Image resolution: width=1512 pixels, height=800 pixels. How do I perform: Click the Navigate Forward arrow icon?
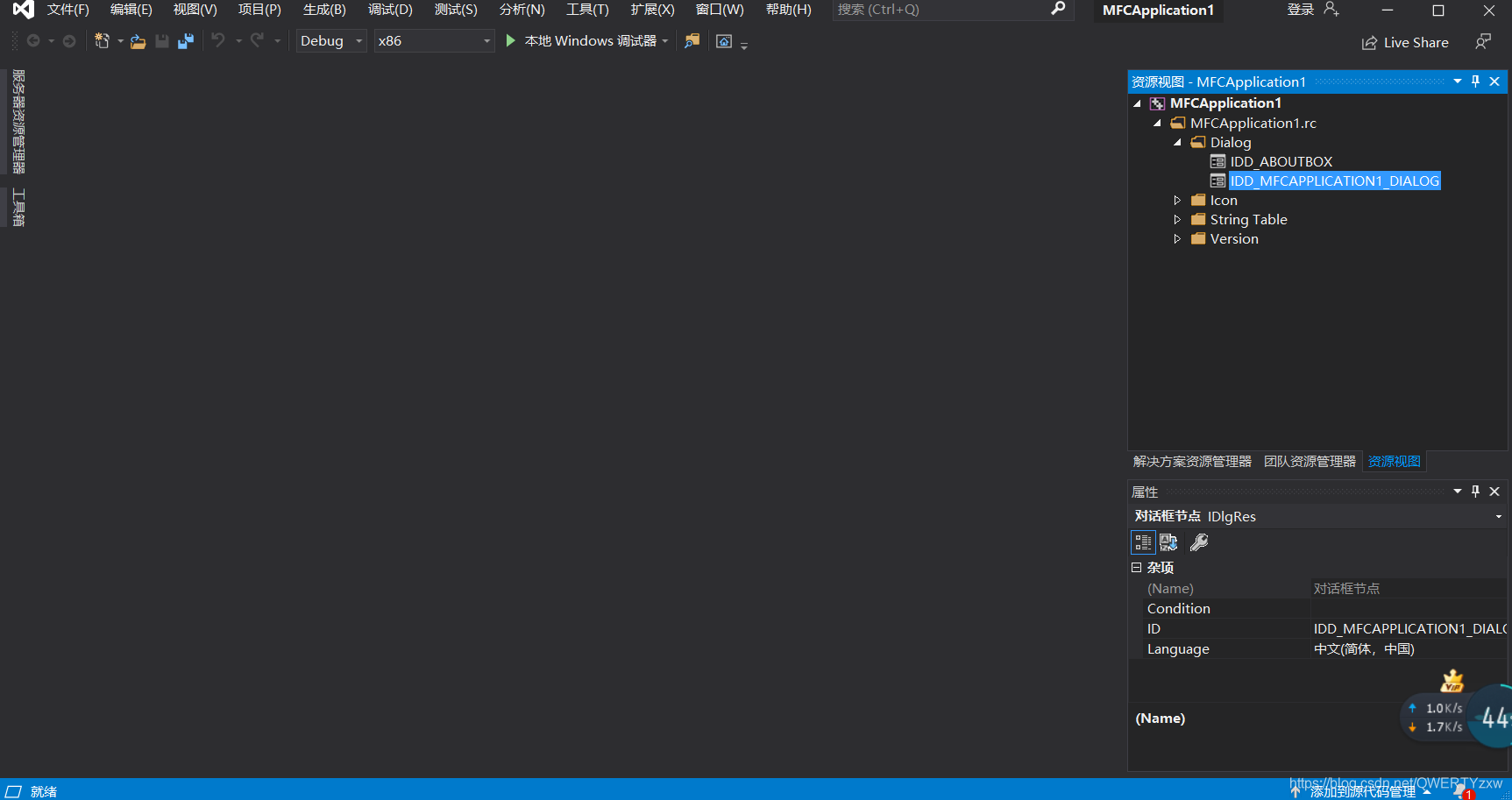click(x=69, y=41)
